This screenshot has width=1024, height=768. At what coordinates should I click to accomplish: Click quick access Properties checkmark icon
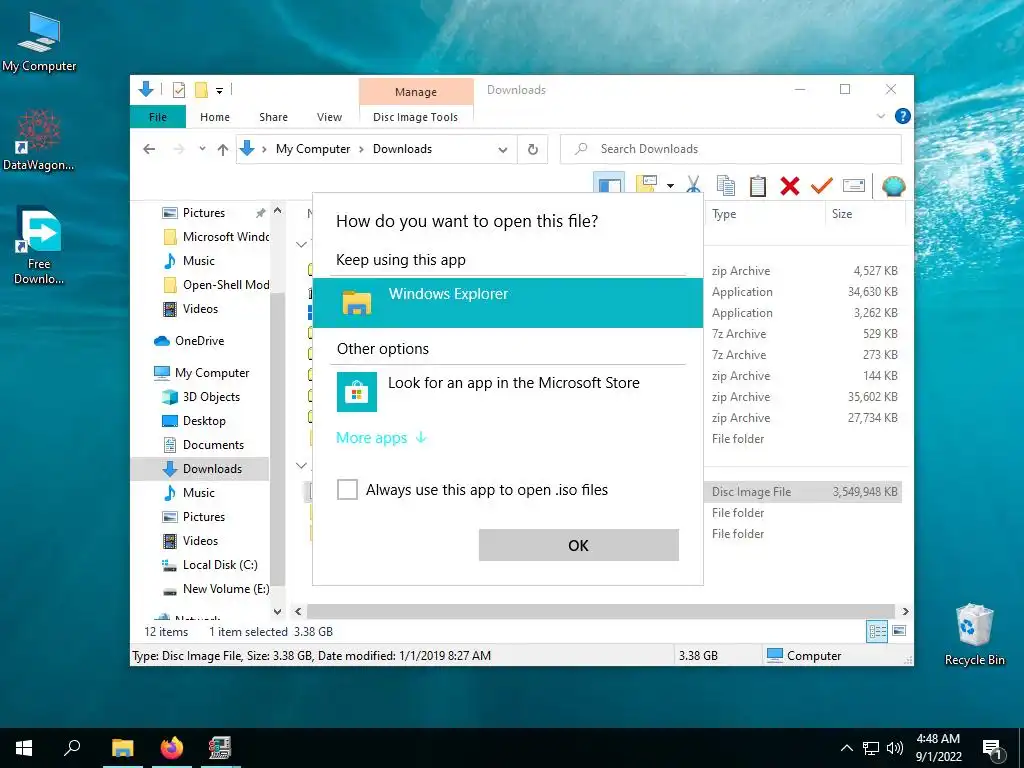[179, 90]
